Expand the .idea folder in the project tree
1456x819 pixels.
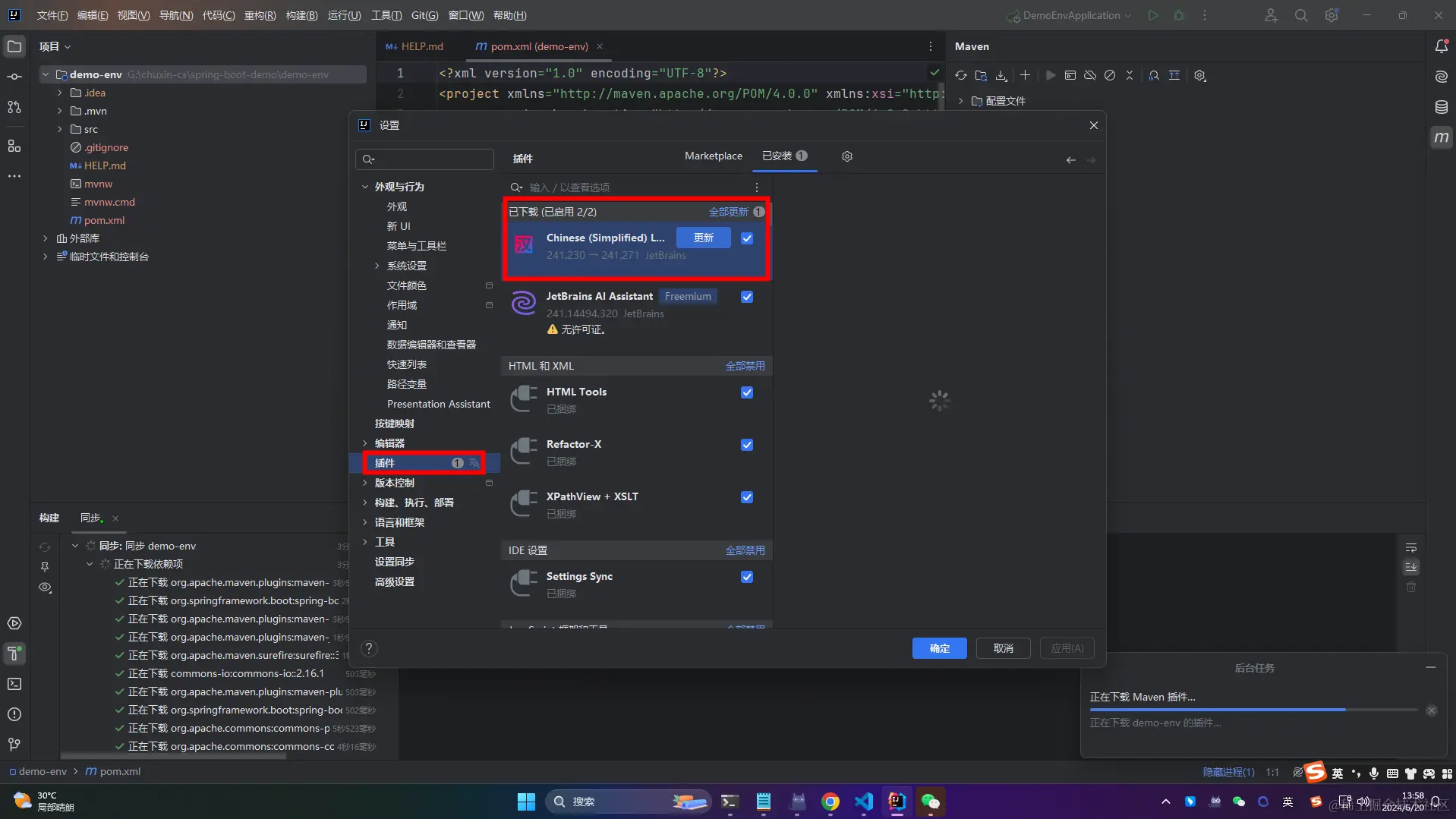tap(60, 93)
